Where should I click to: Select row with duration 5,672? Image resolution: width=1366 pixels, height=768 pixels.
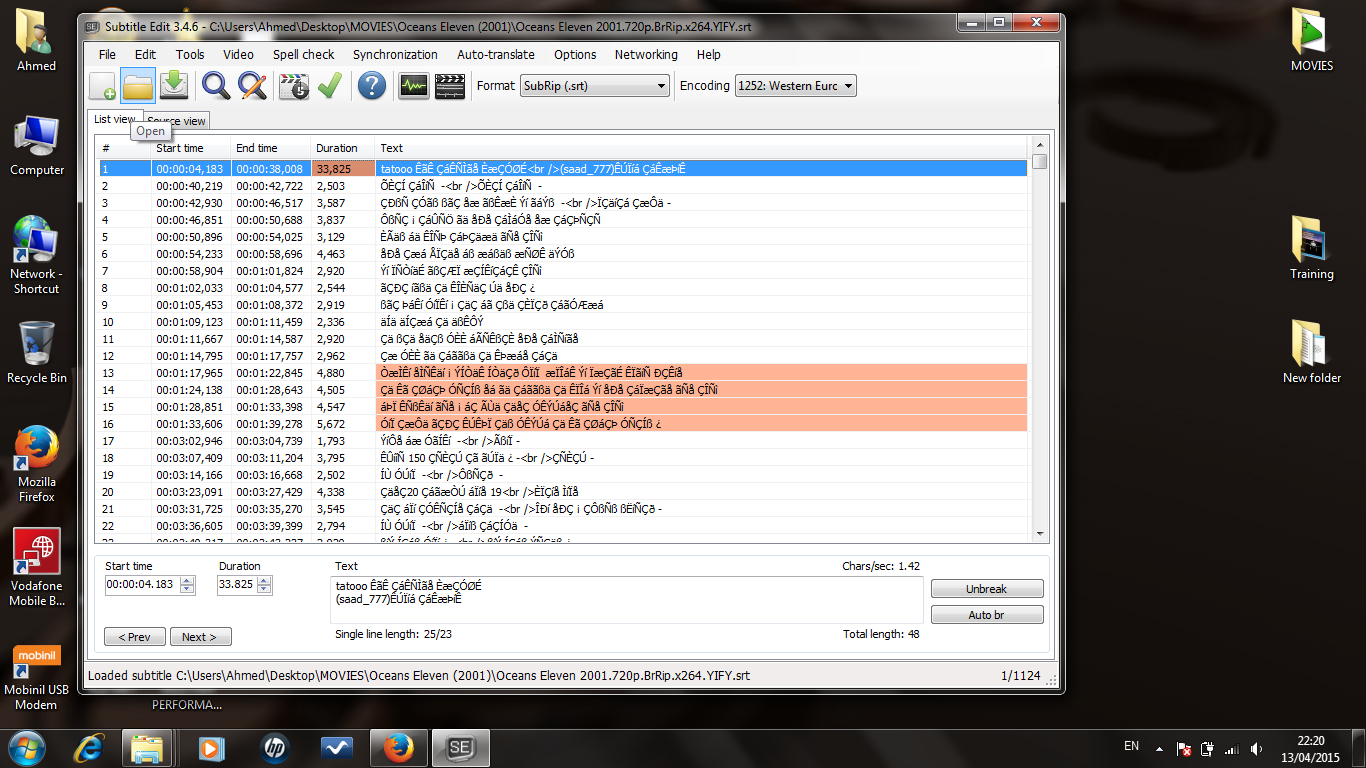(x=563, y=424)
